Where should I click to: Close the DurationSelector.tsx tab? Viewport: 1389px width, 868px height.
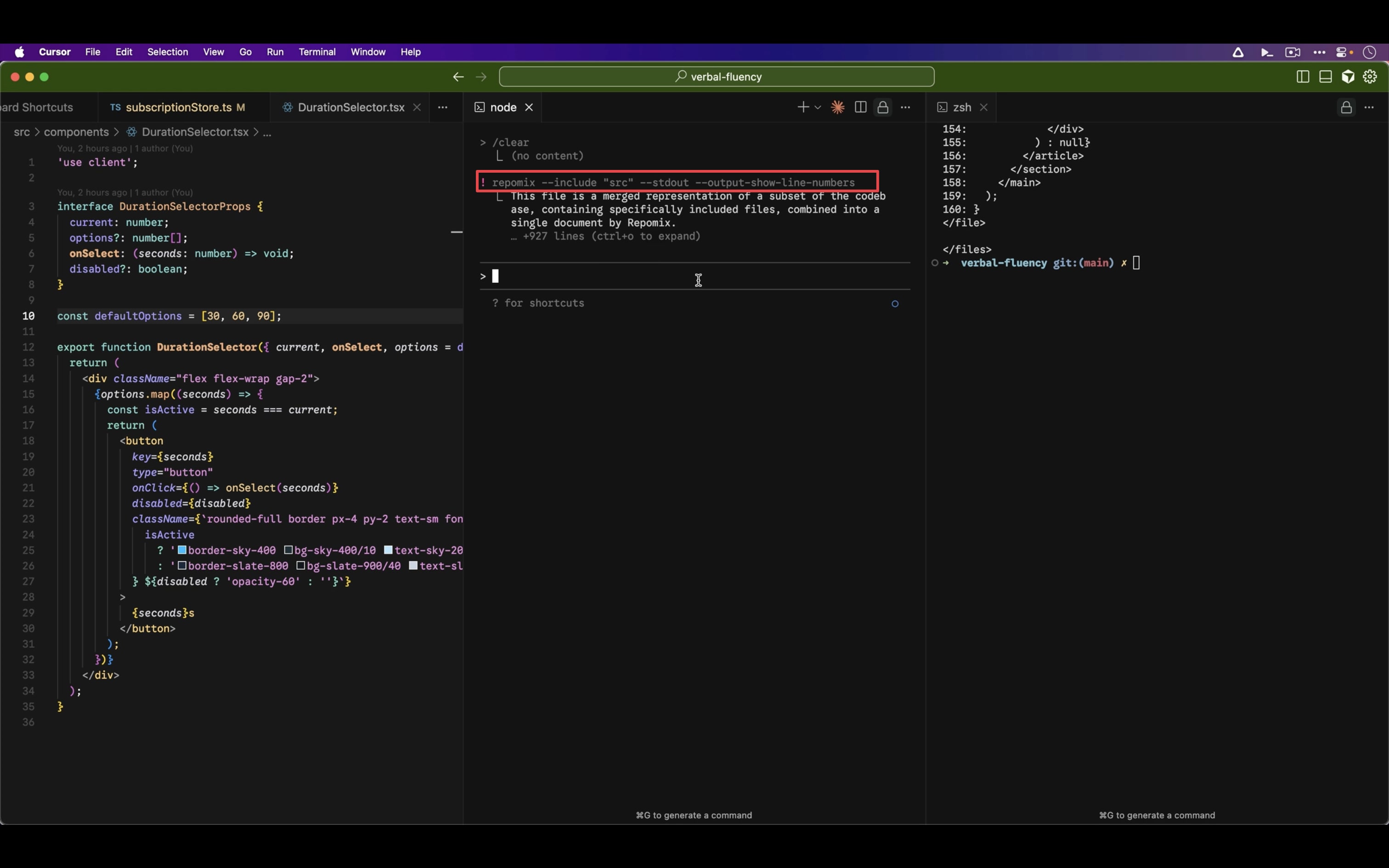click(417, 107)
